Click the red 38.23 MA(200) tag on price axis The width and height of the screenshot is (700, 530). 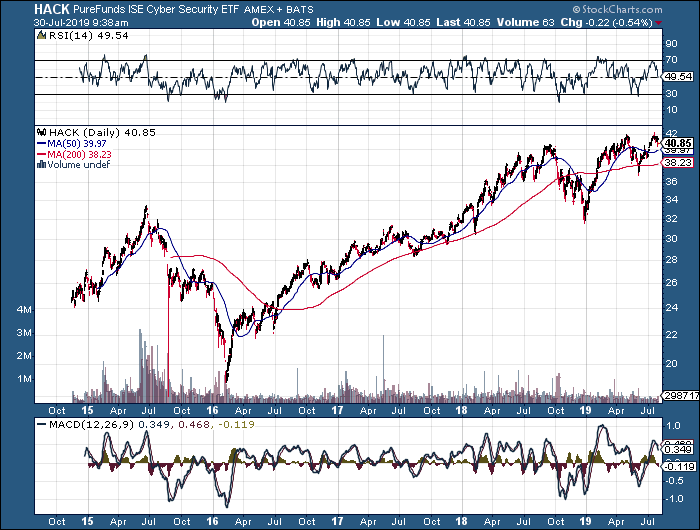678,163
